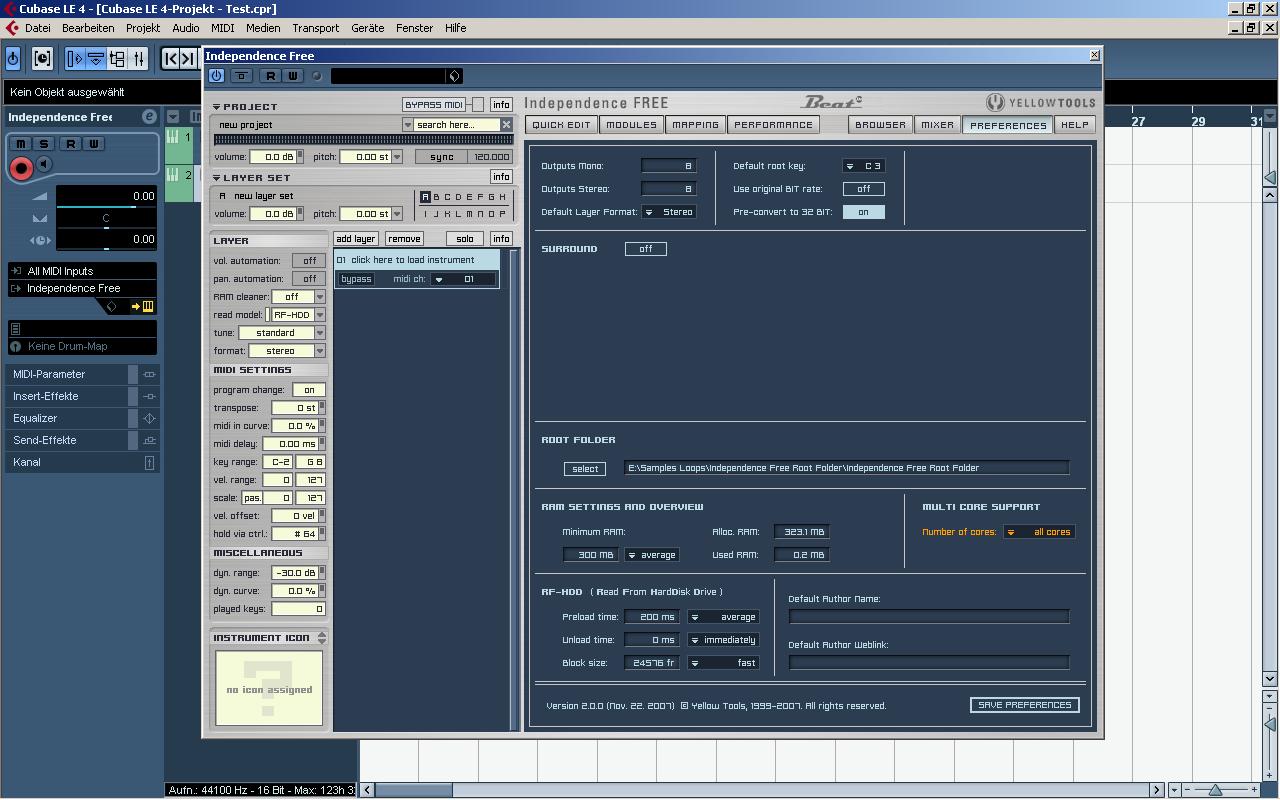Toggle Pre-convert to 32 BIT on switch
The image size is (1280, 800).
click(864, 212)
